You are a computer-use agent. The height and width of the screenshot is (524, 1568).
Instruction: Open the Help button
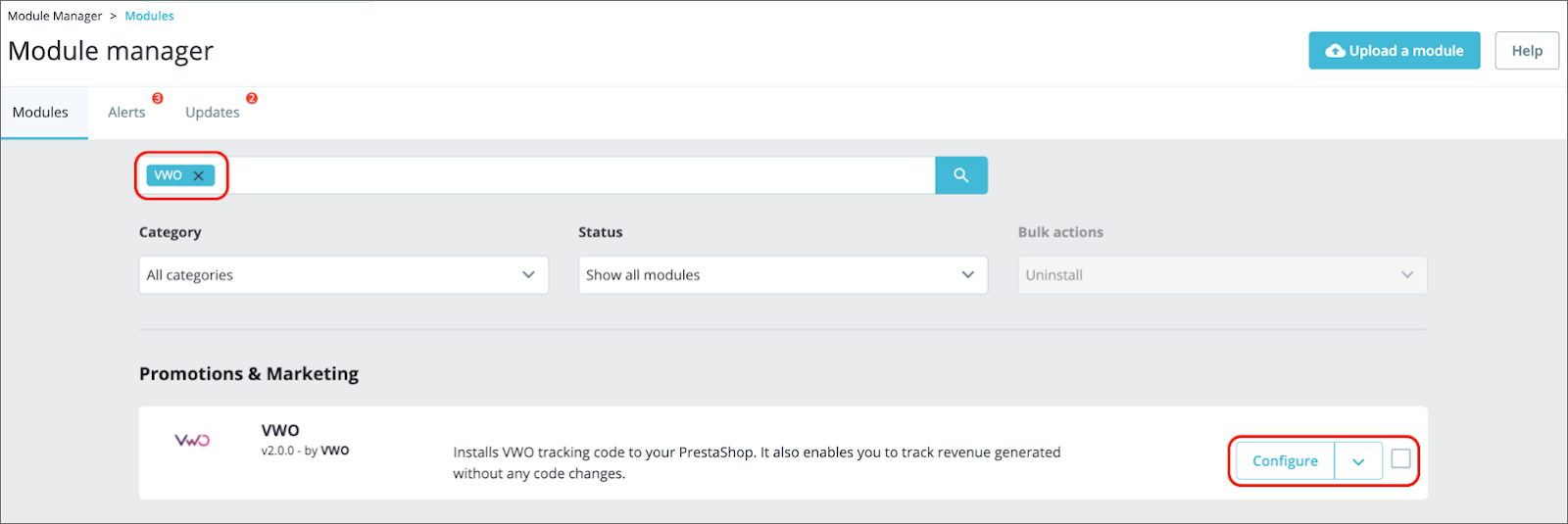[1527, 51]
